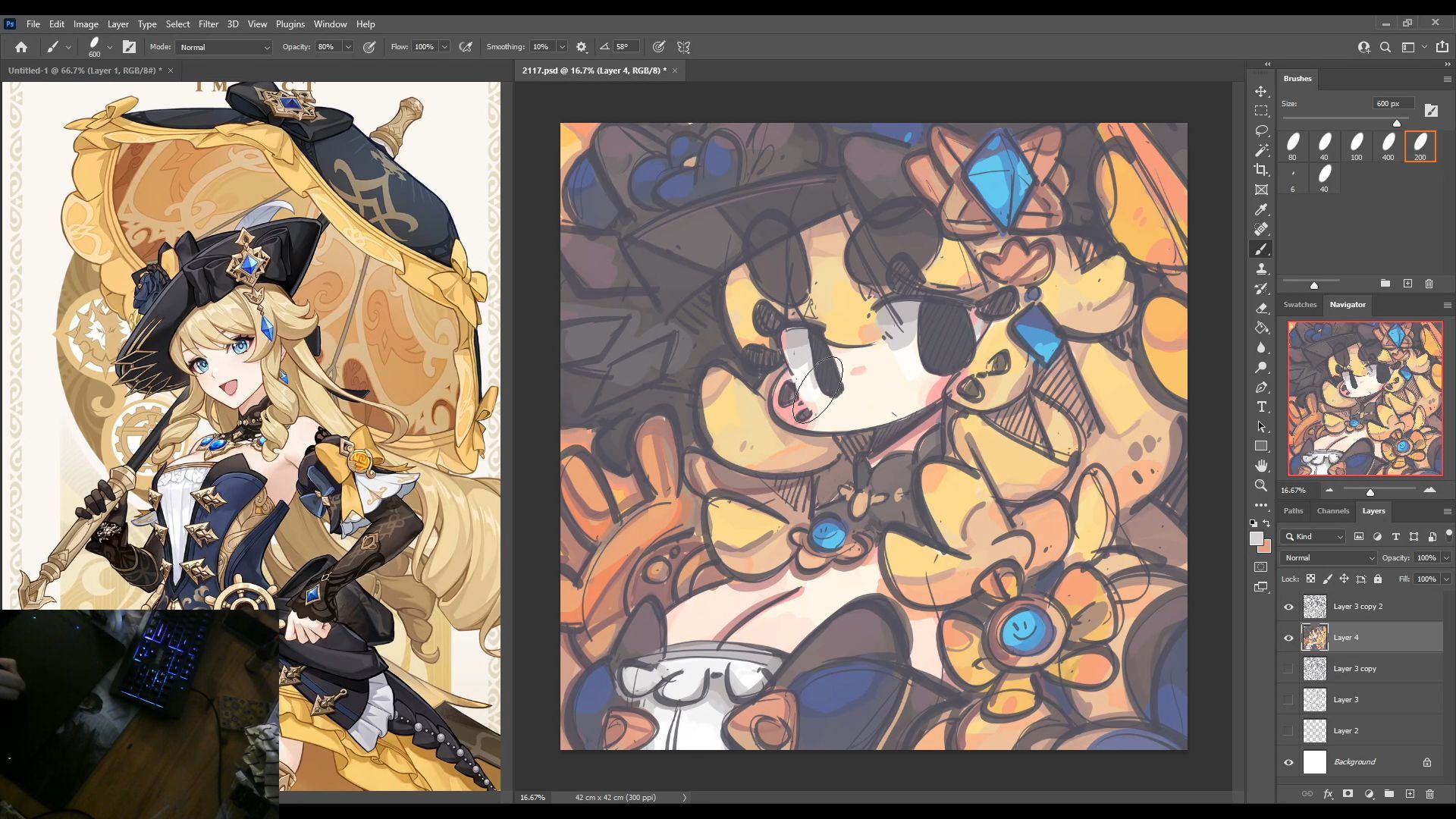Select the History Brush tool
This screenshot has width=1456, height=819.
(1261, 289)
